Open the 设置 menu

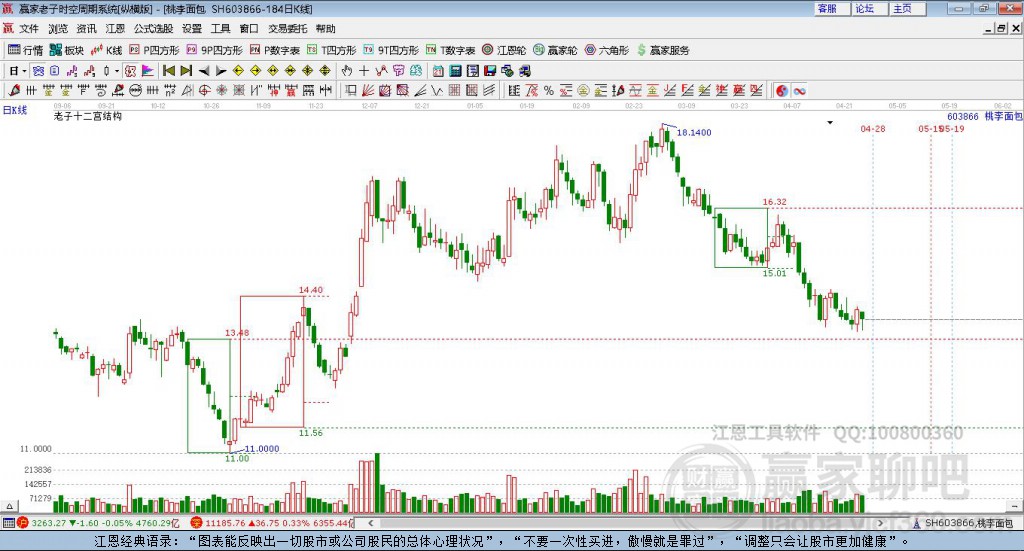(192, 29)
